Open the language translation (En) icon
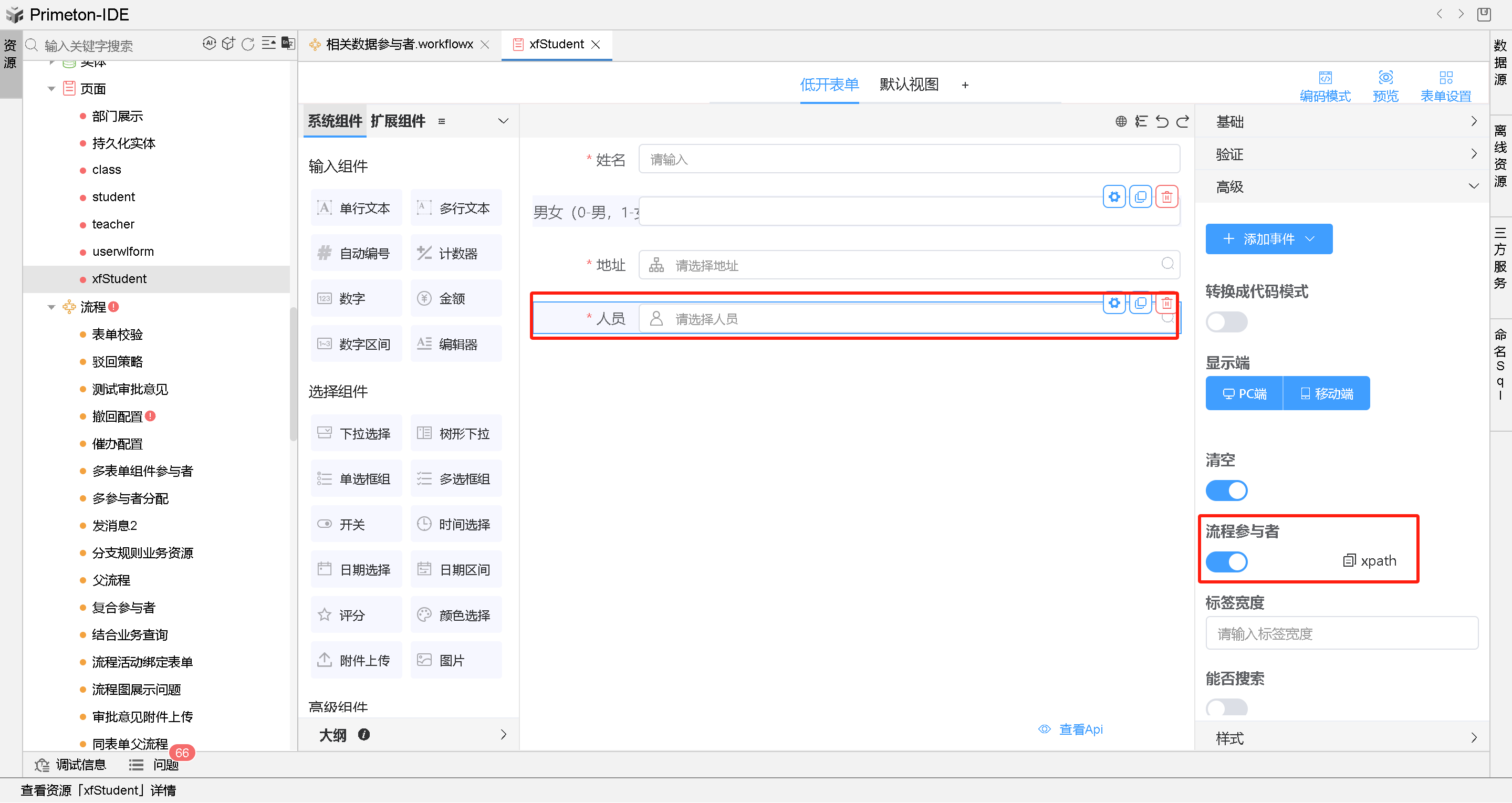Viewport: 1512px width, 803px height. click(288, 44)
